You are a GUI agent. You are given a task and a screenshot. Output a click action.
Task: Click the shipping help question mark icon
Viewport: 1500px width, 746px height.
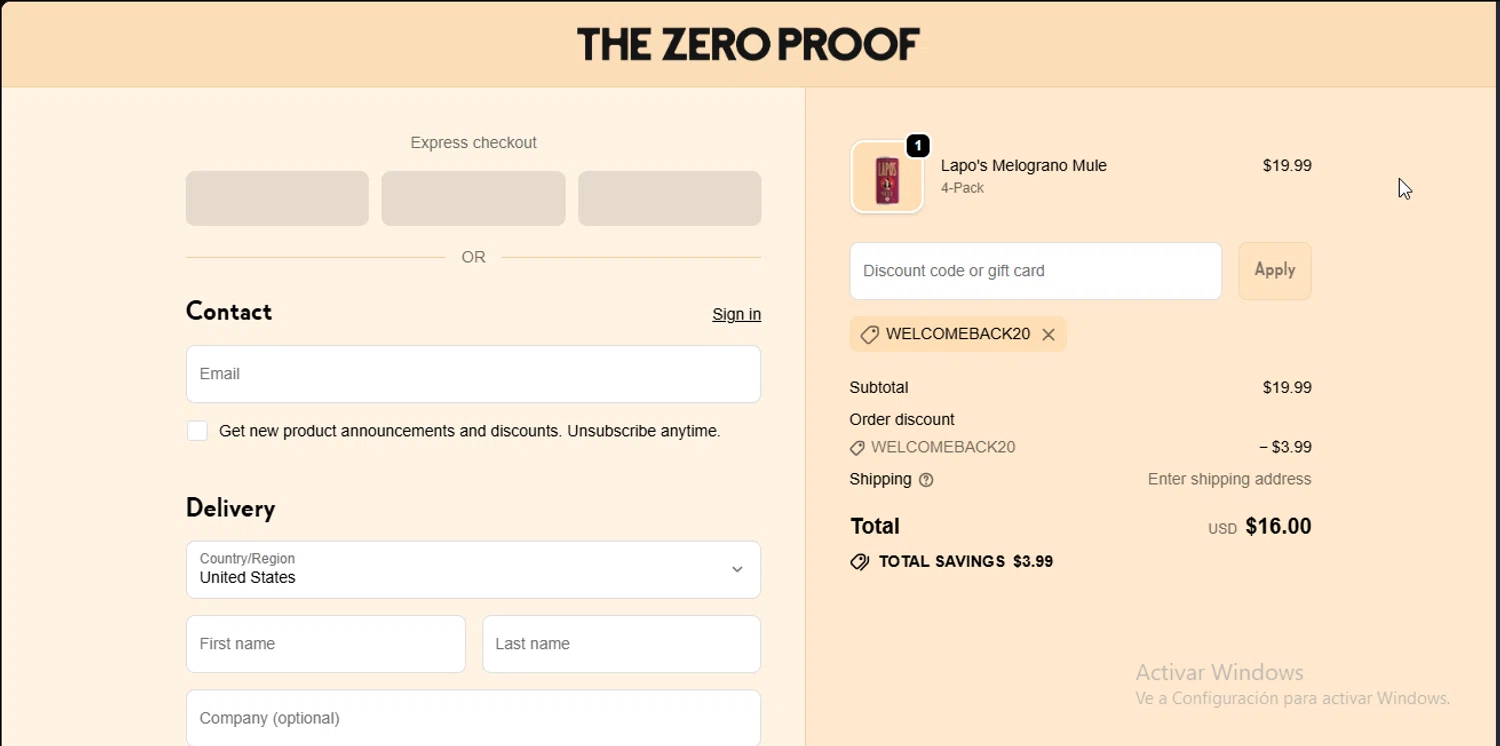926,480
